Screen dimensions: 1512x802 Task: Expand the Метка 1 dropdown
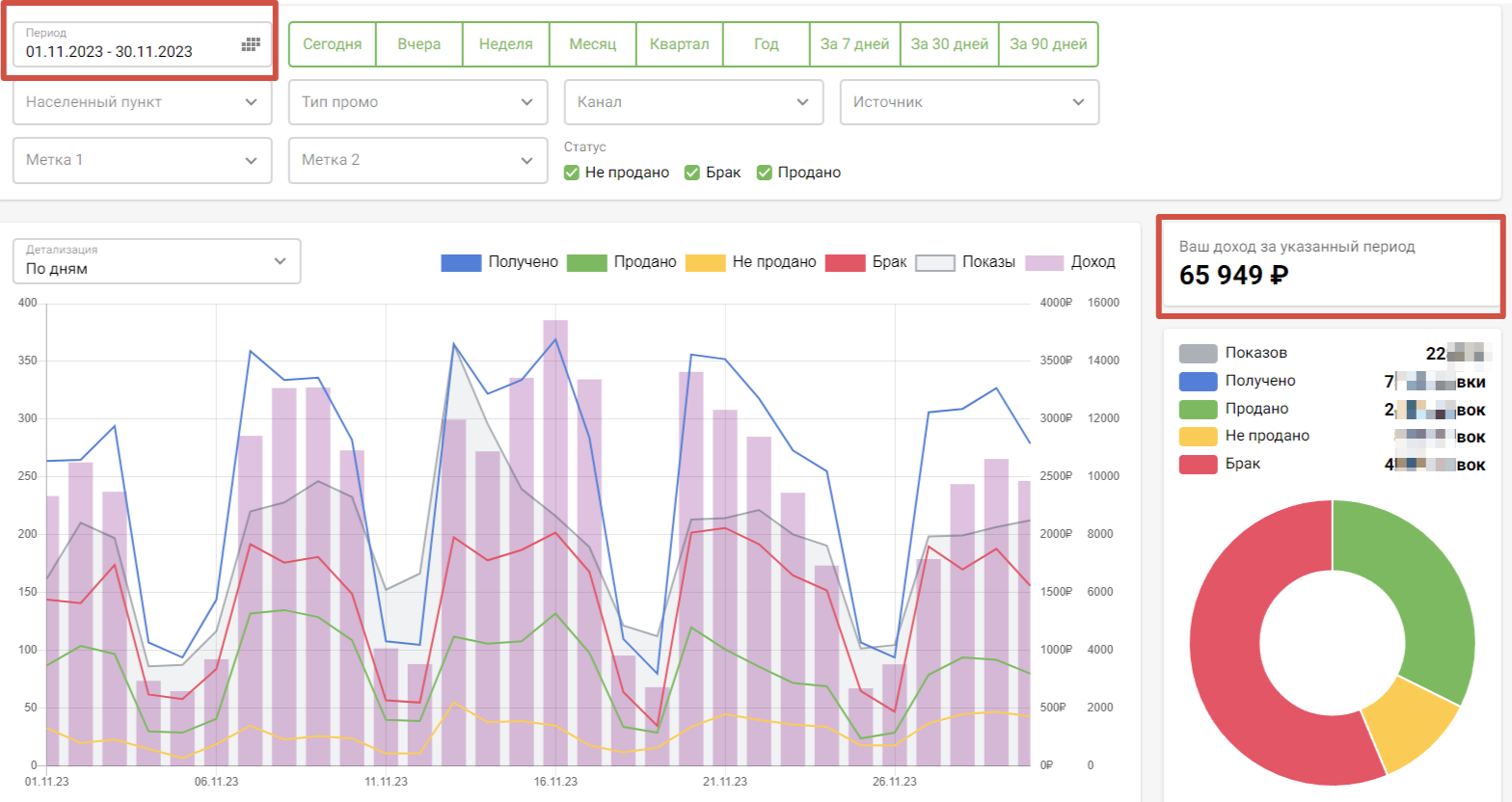click(x=142, y=160)
